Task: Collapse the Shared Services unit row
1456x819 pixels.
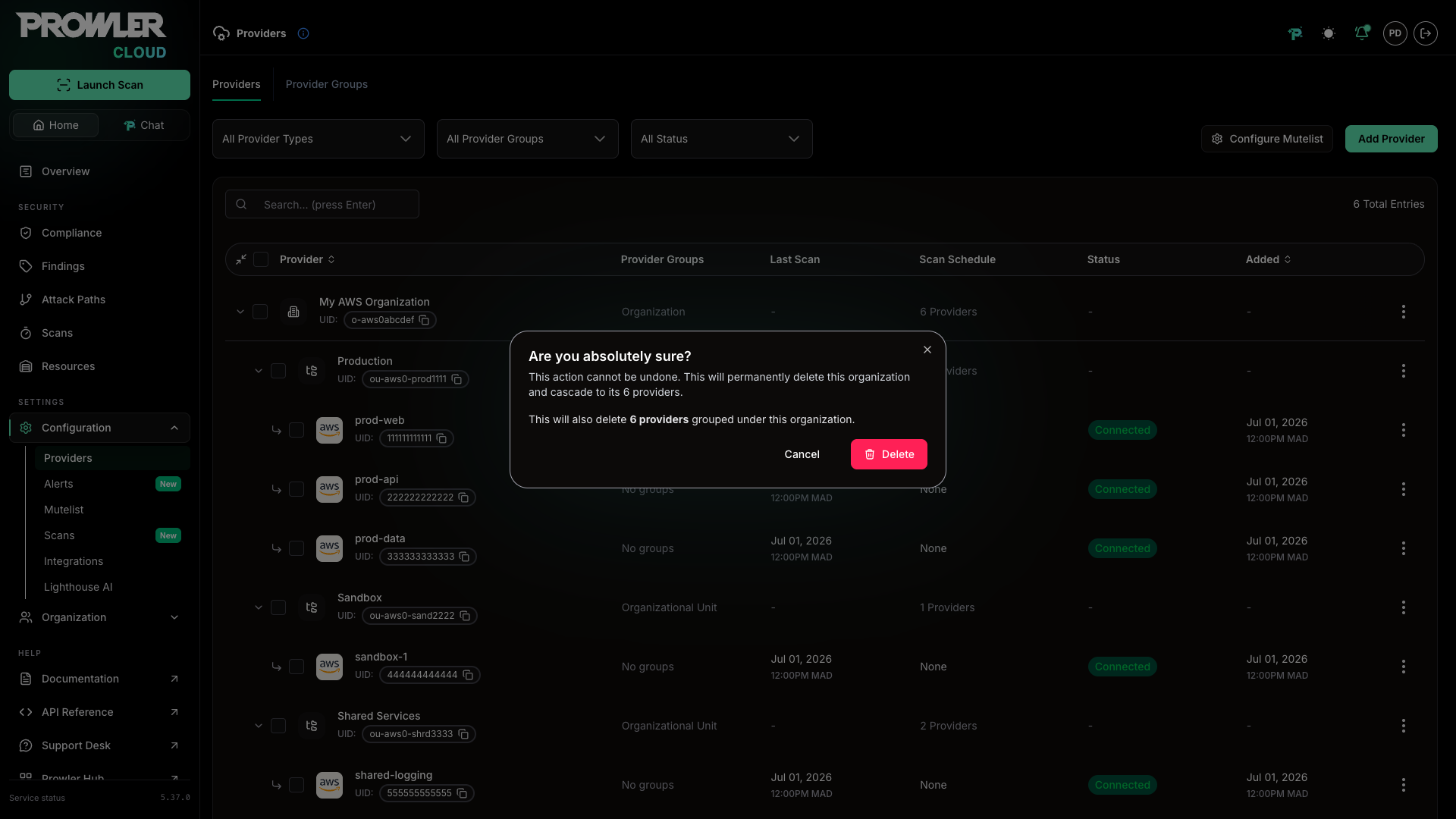Action: click(x=259, y=726)
